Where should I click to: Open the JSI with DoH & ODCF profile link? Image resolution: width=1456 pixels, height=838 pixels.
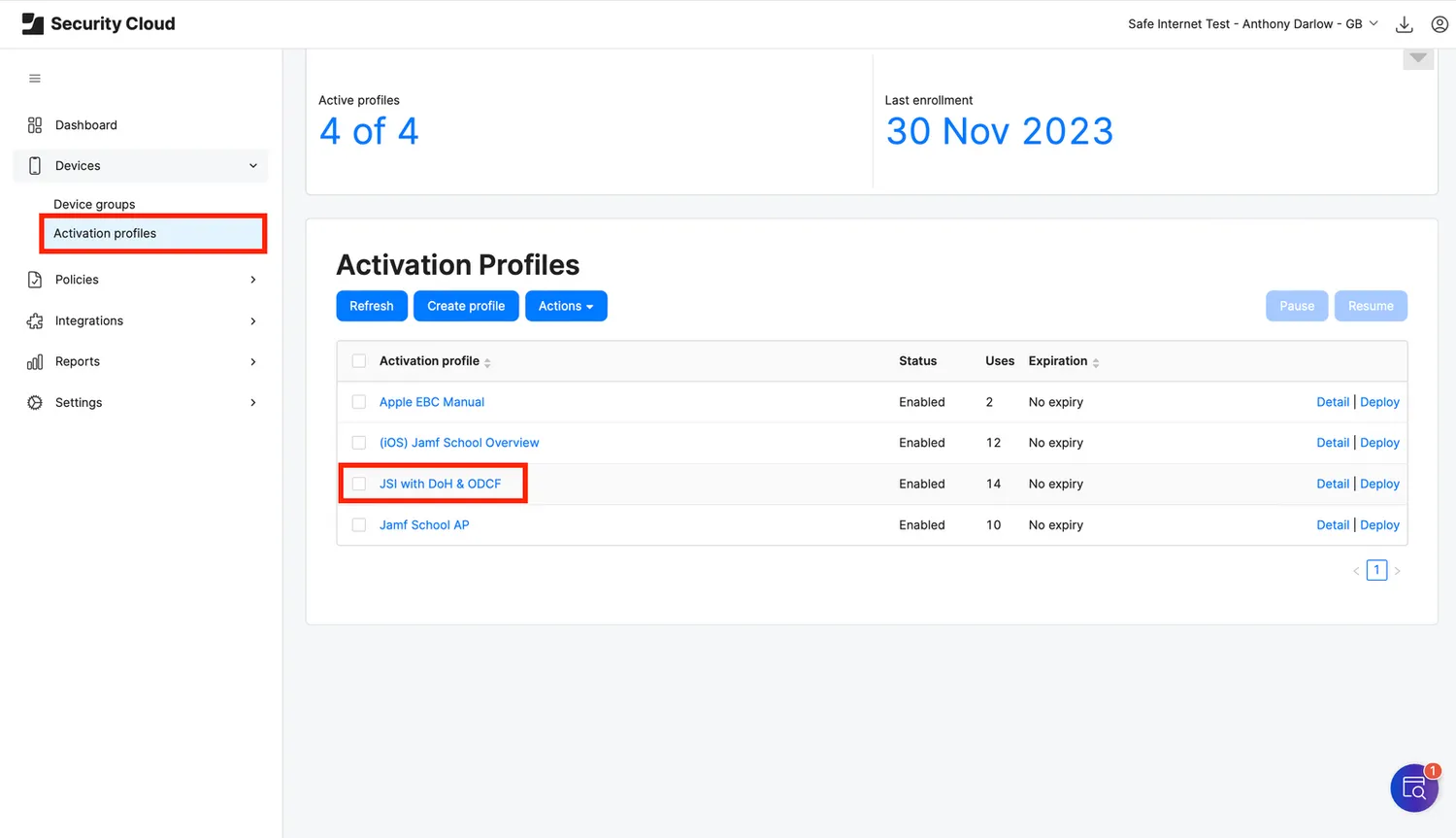coord(440,484)
